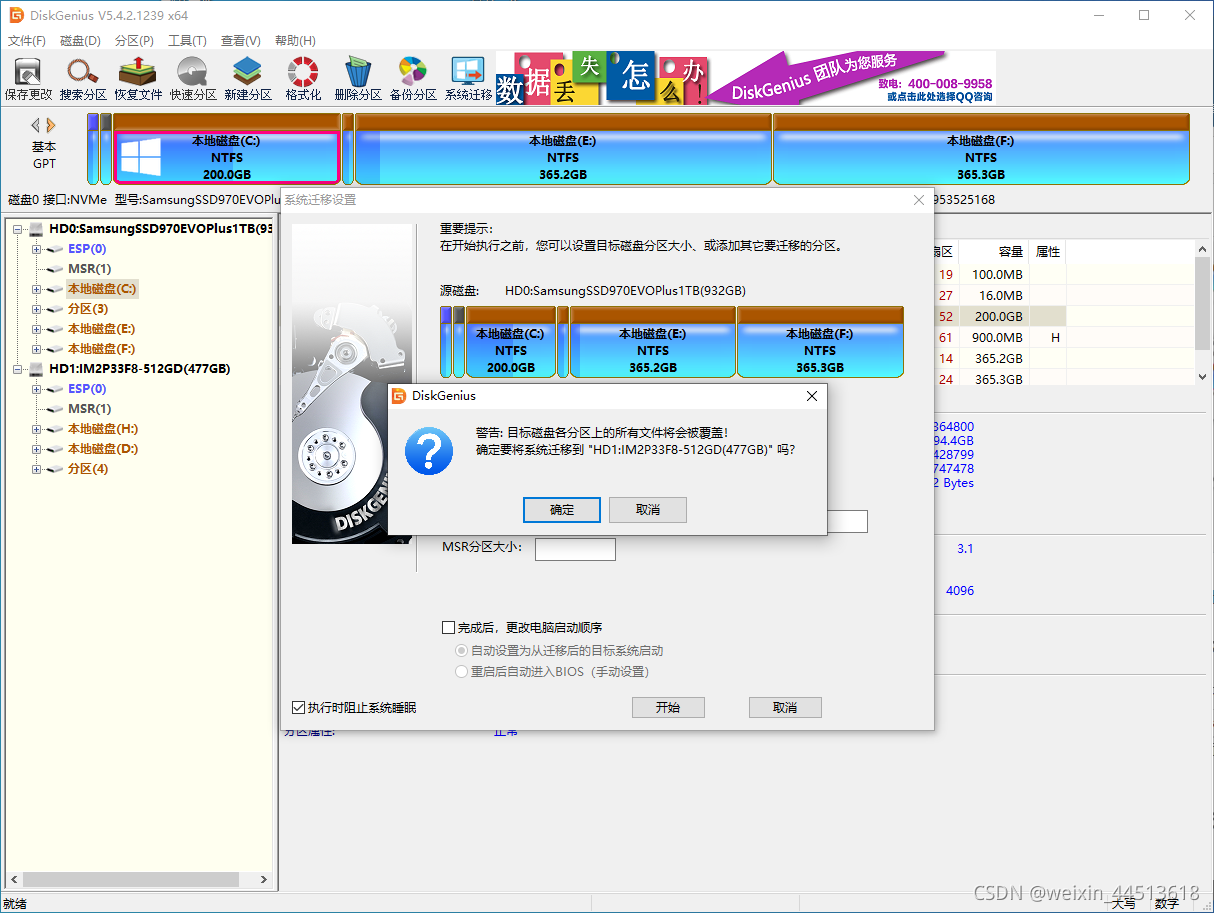Image resolution: width=1214 pixels, height=913 pixels.
Task: Select the Delete Partition (删除分区) icon
Action: coord(358,79)
